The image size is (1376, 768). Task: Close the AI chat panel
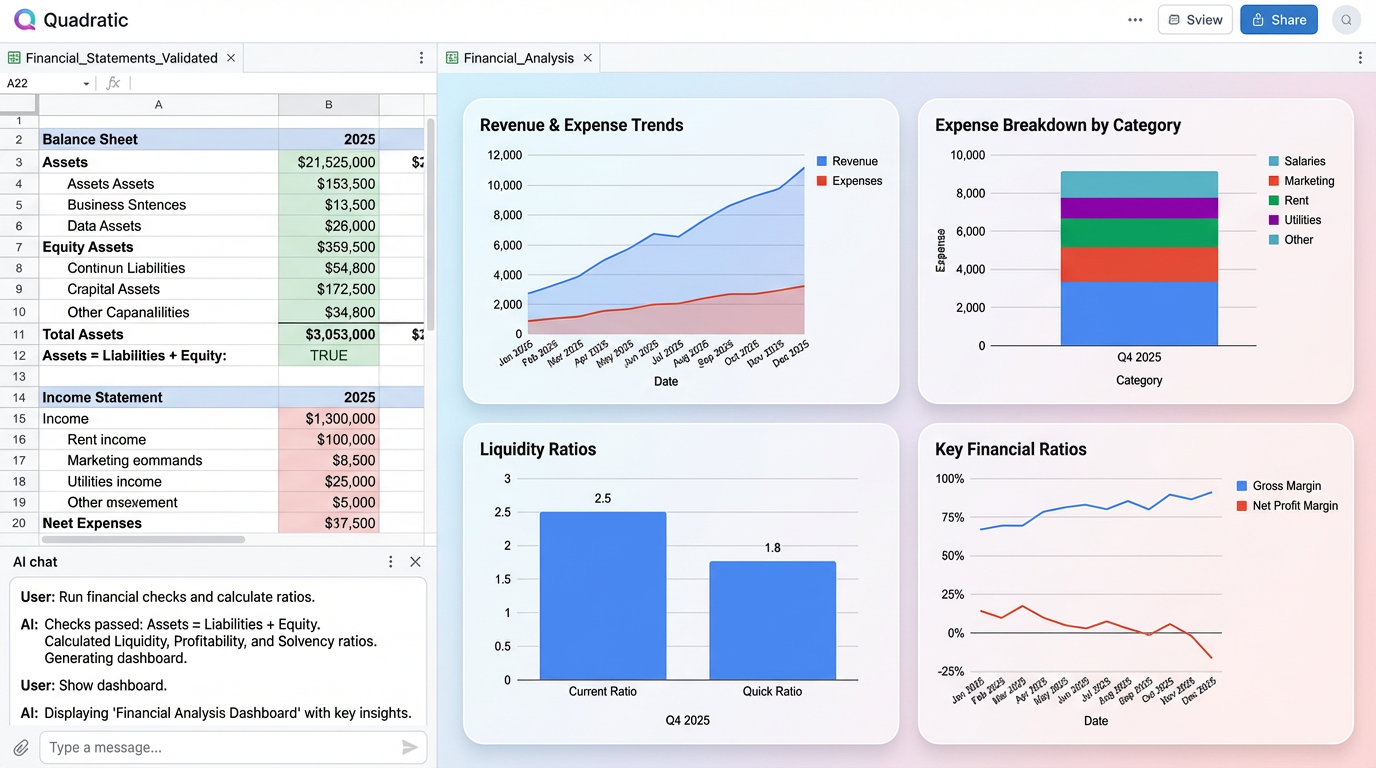click(x=415, y=562)
